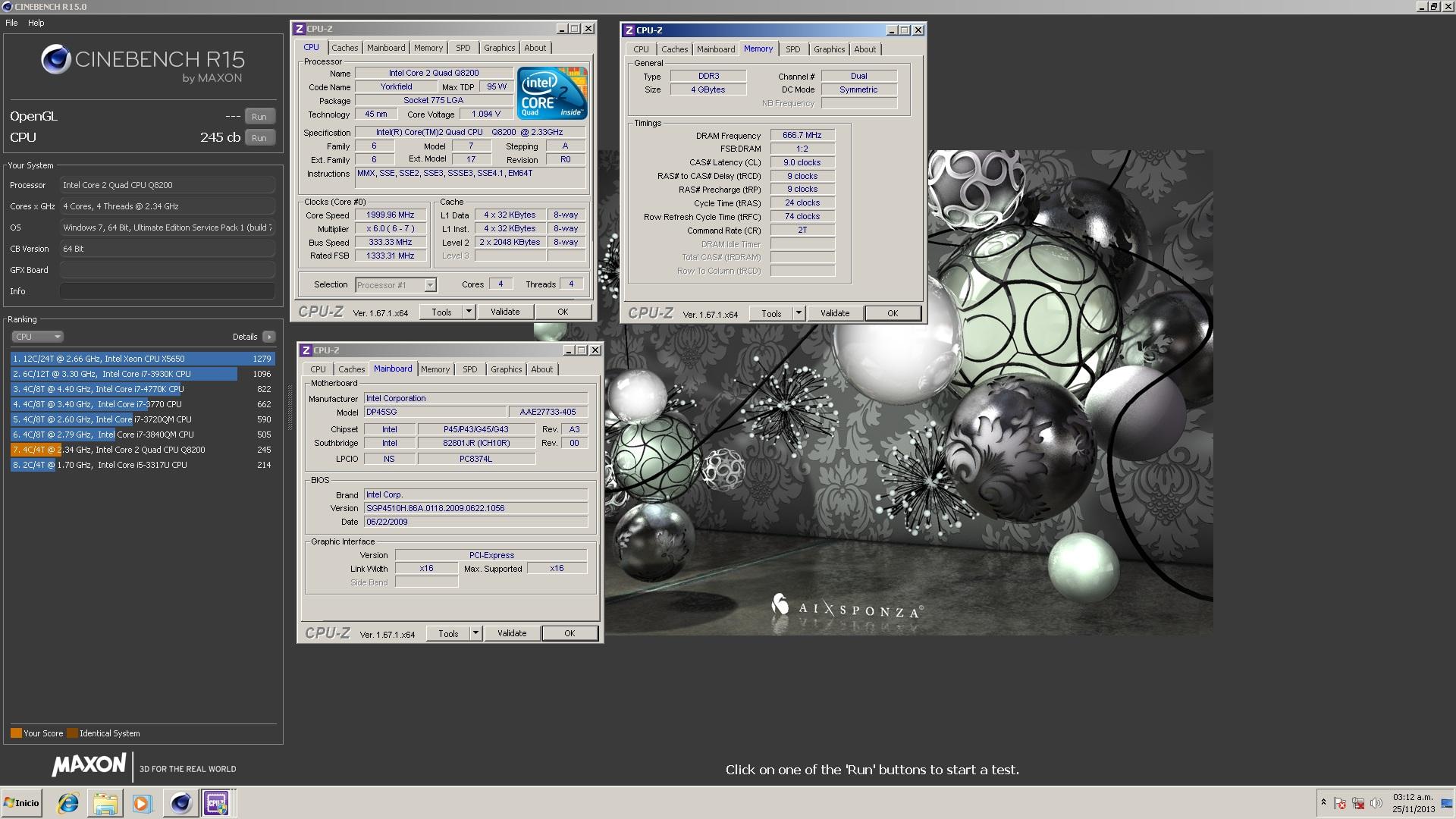Viewport: 1456px width, 819px height.
Task: Open SPD tab in CPU tab window
Action: click(x=463, y=48)
